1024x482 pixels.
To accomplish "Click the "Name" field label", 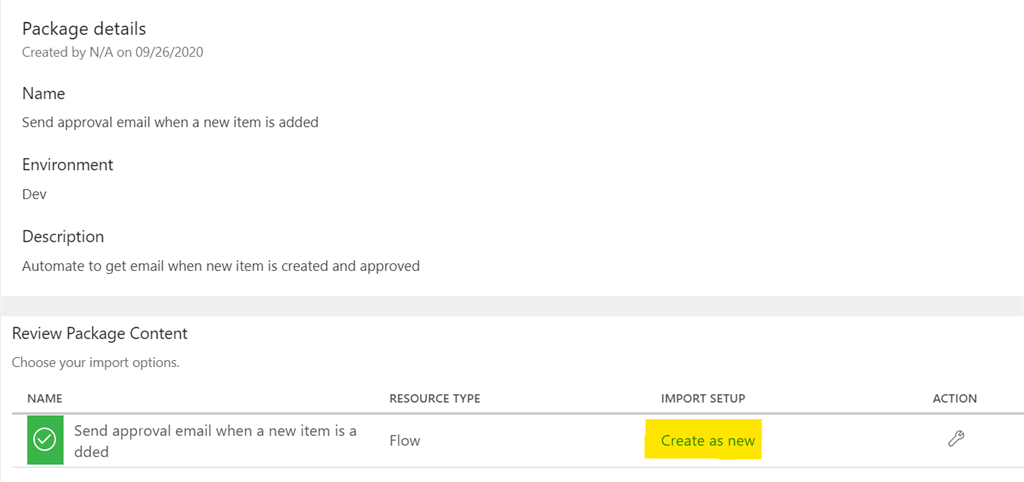I will click(44, 93).
